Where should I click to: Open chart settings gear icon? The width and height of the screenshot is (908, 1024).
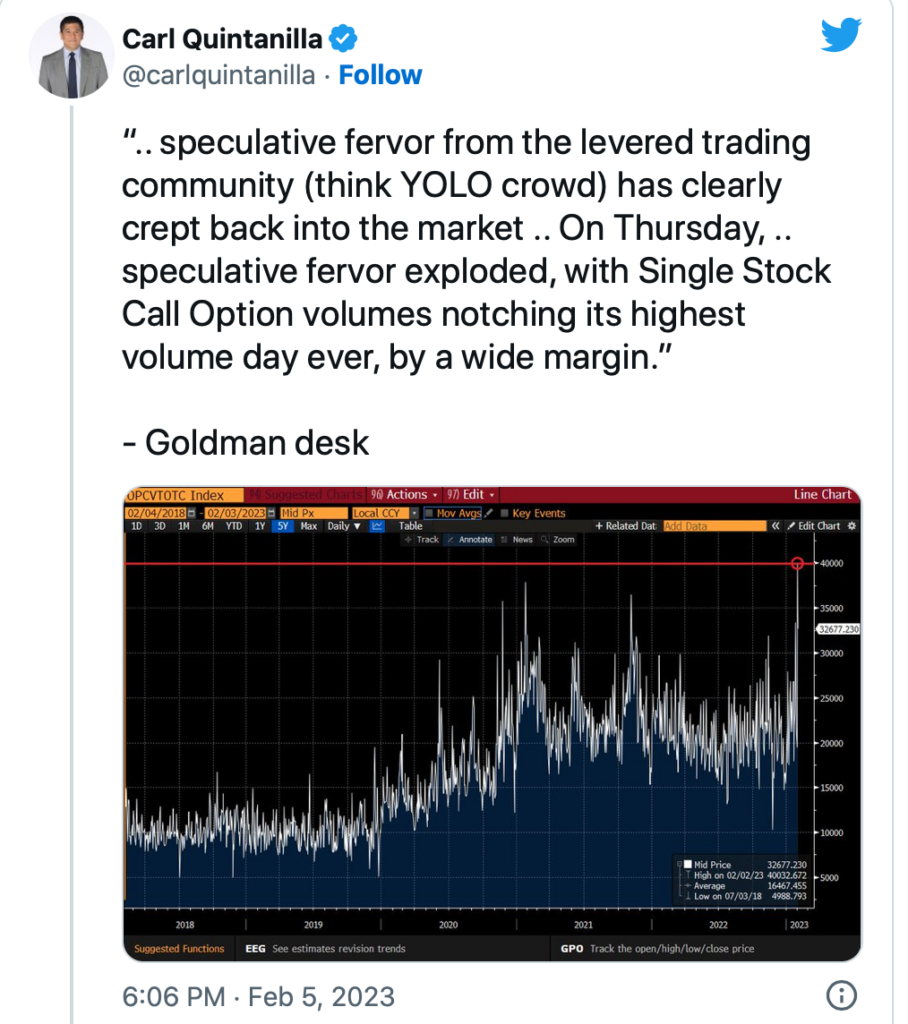click(x=851, y=526)
